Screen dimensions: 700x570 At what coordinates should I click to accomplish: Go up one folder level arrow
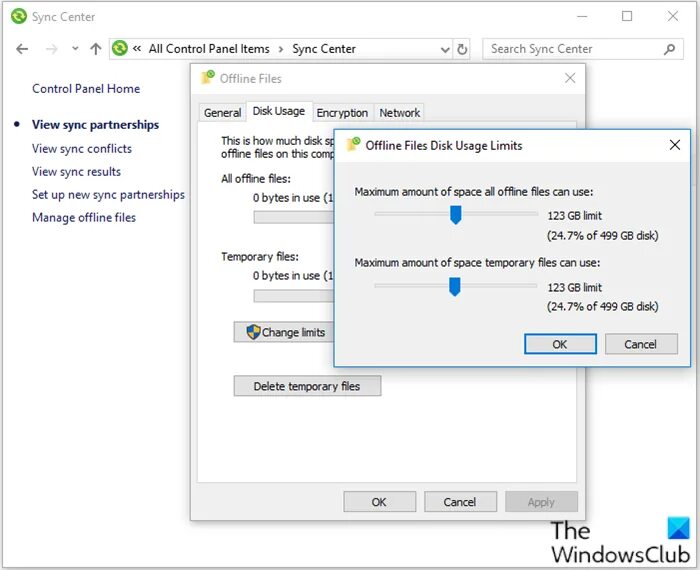pos(96,49)
